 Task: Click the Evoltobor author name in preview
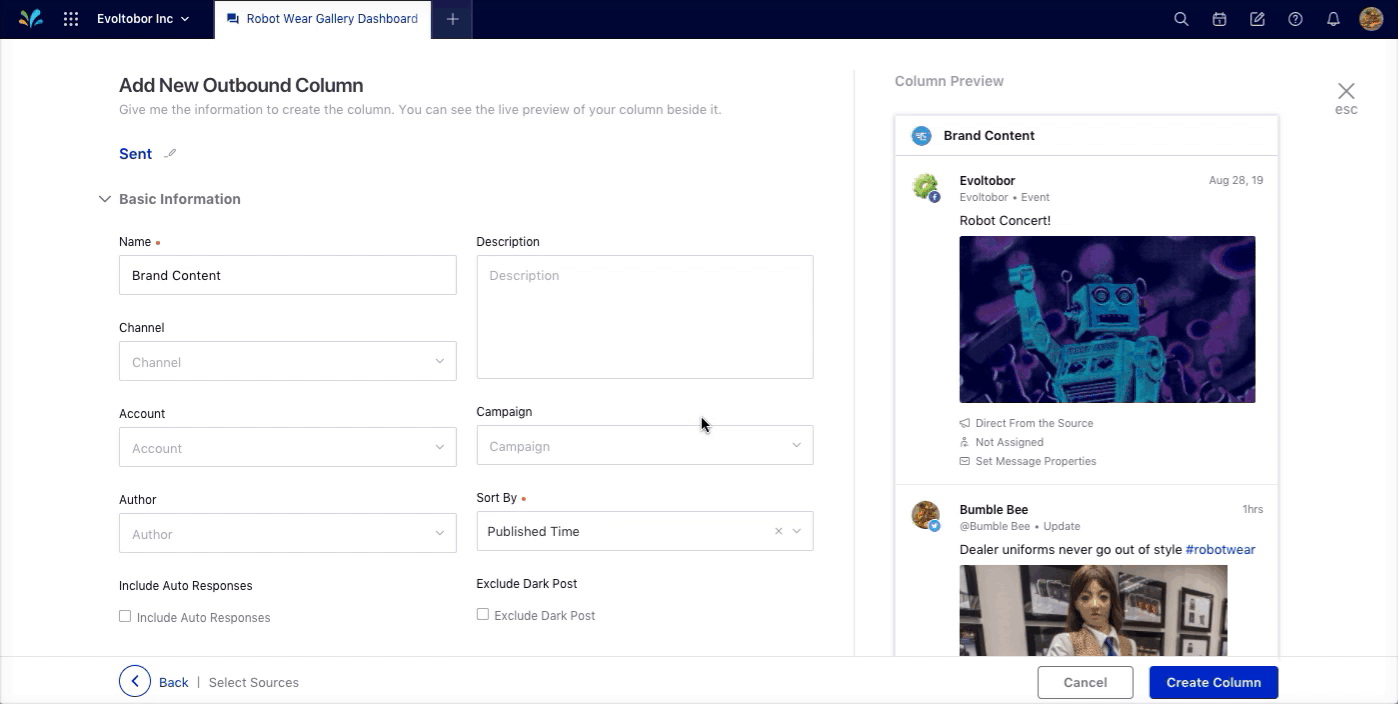pos(987,181)
